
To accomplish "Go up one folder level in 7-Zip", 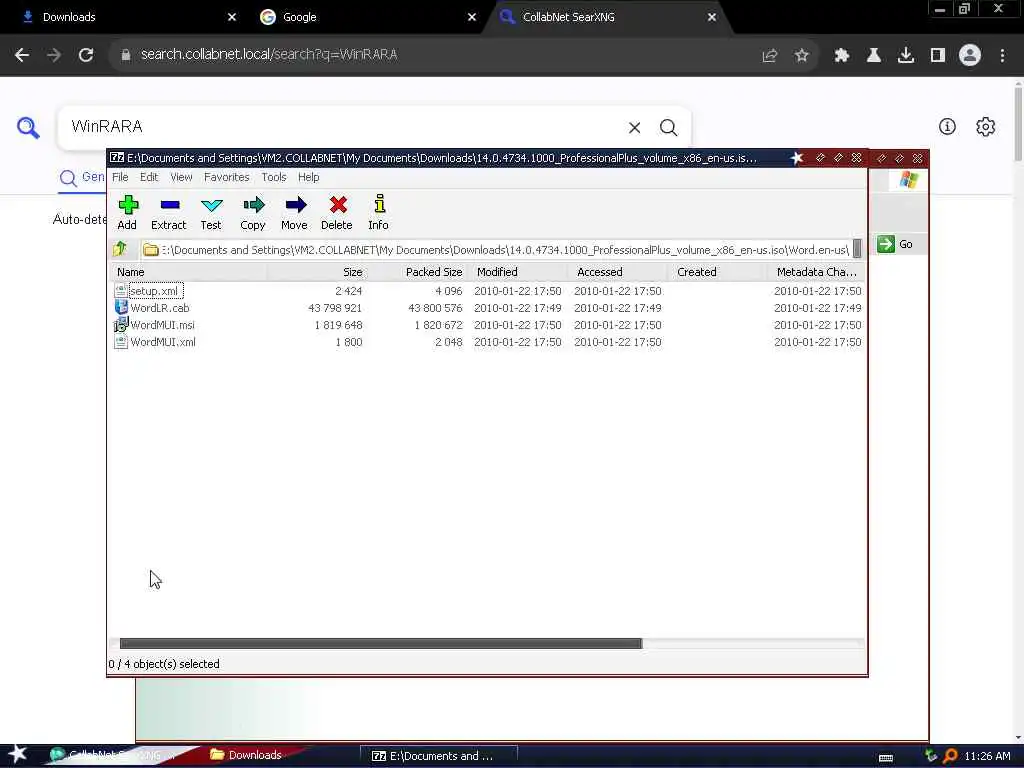I will [120, 249].
